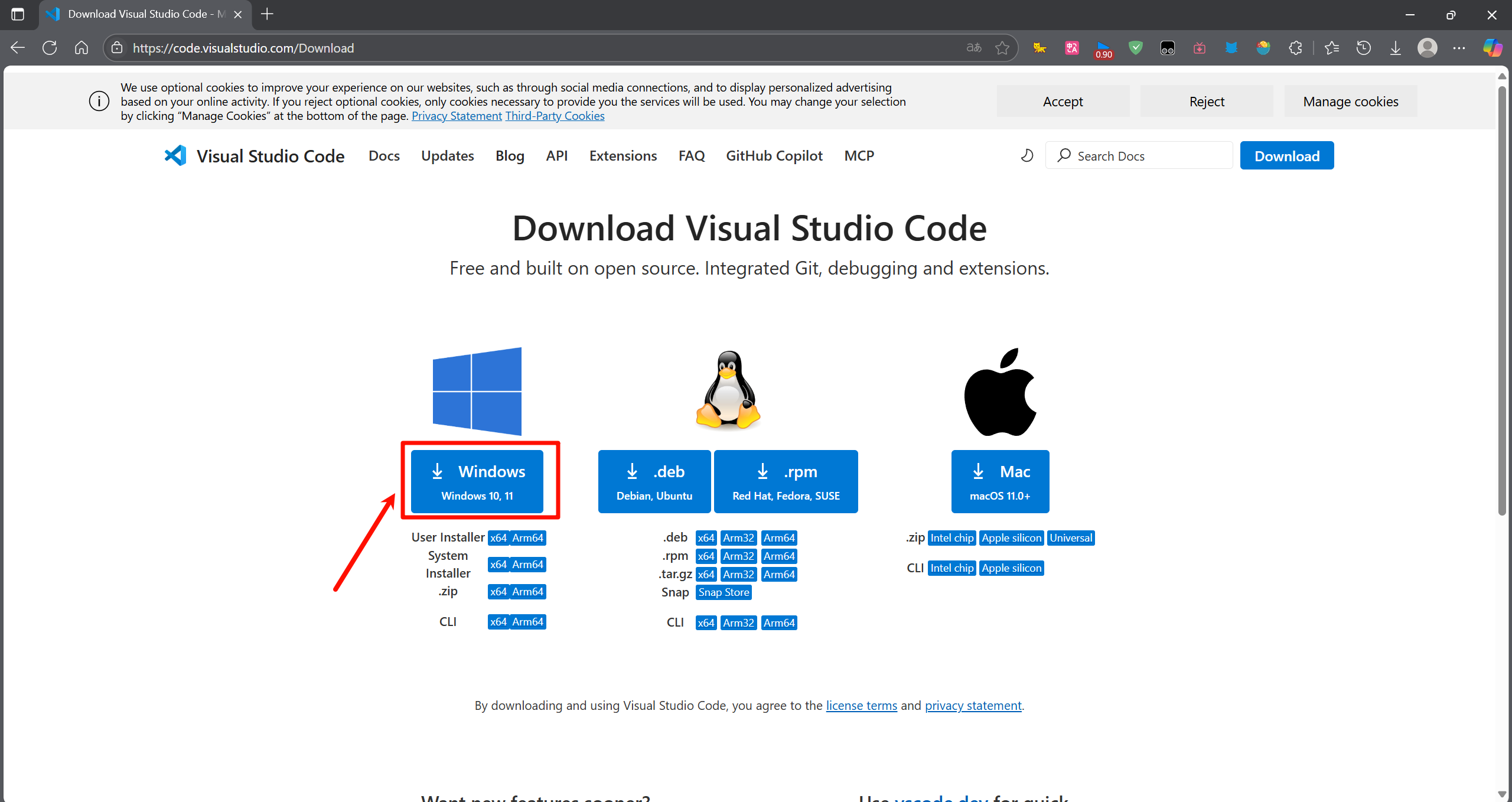Select System Installer x64 for Windows
The height and width of the screenshot is (802, 1512).
pyautogui.click(x=498, y=565)
